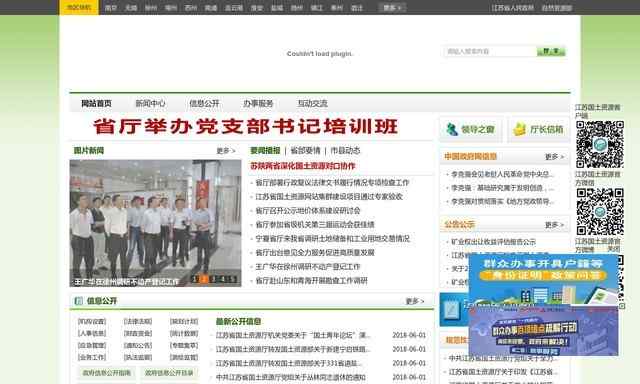Viewport: 640px width, 384px height.
Task: Open 省厅出台意见全力服务促进高质量发展
Action: [x=315, y=253]
